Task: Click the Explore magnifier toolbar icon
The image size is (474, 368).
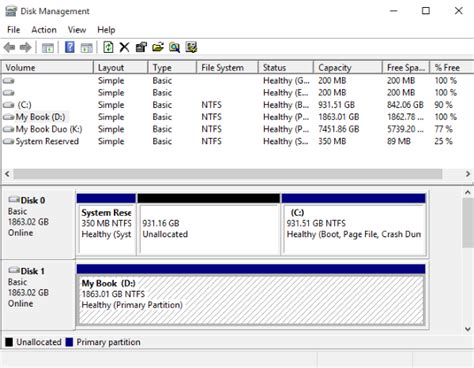Action: click(174, 47)
